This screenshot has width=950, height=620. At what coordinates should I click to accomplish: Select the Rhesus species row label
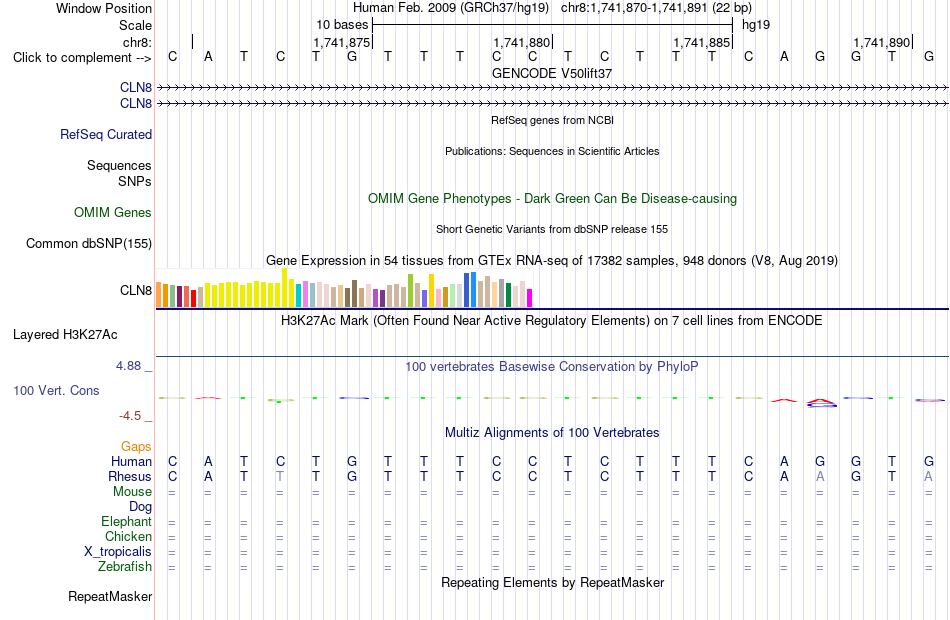pyautogui.click(x=130, y=477)
